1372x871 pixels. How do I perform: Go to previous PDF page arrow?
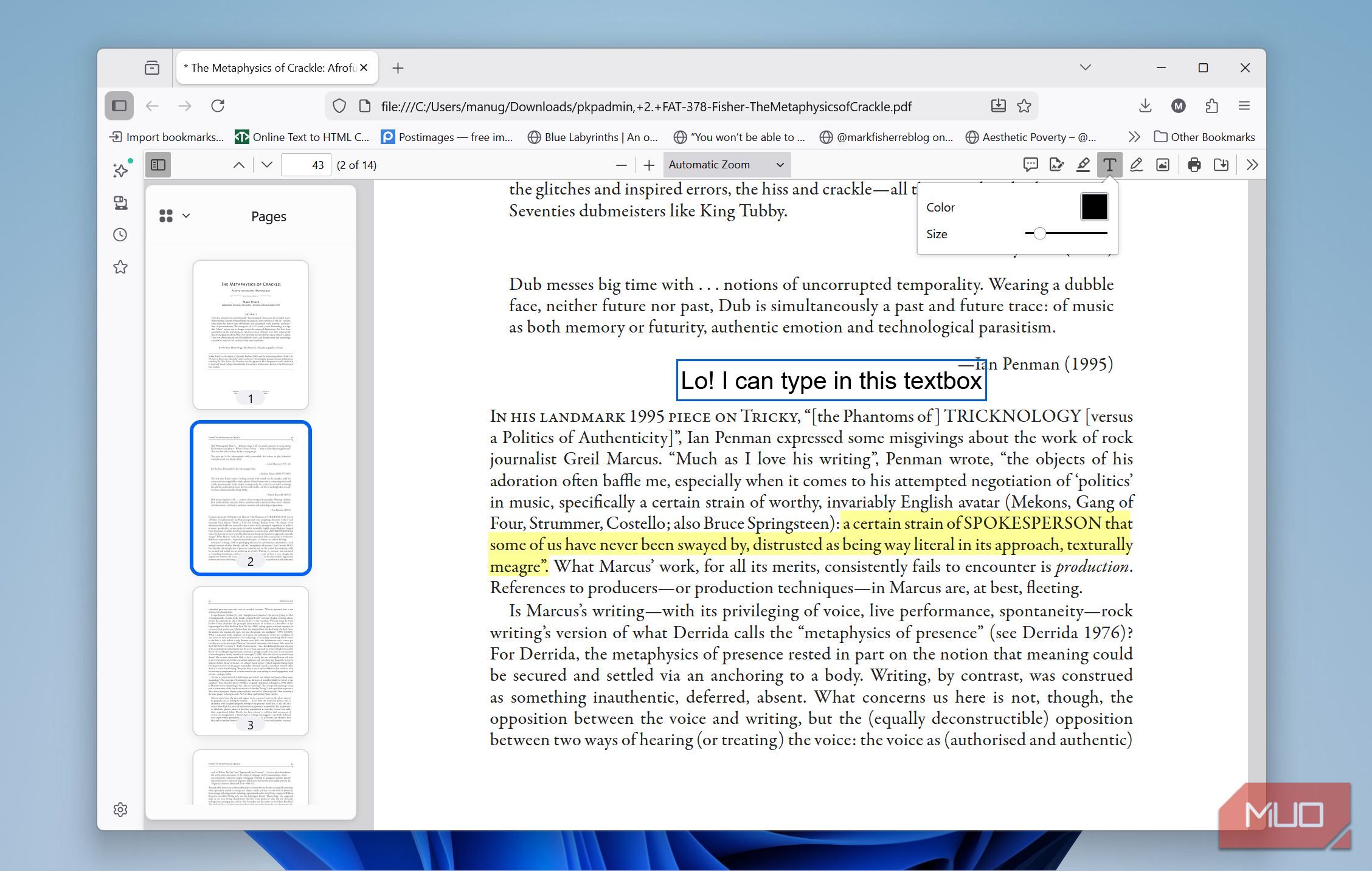pyautogui.click(x=239, y=165)
